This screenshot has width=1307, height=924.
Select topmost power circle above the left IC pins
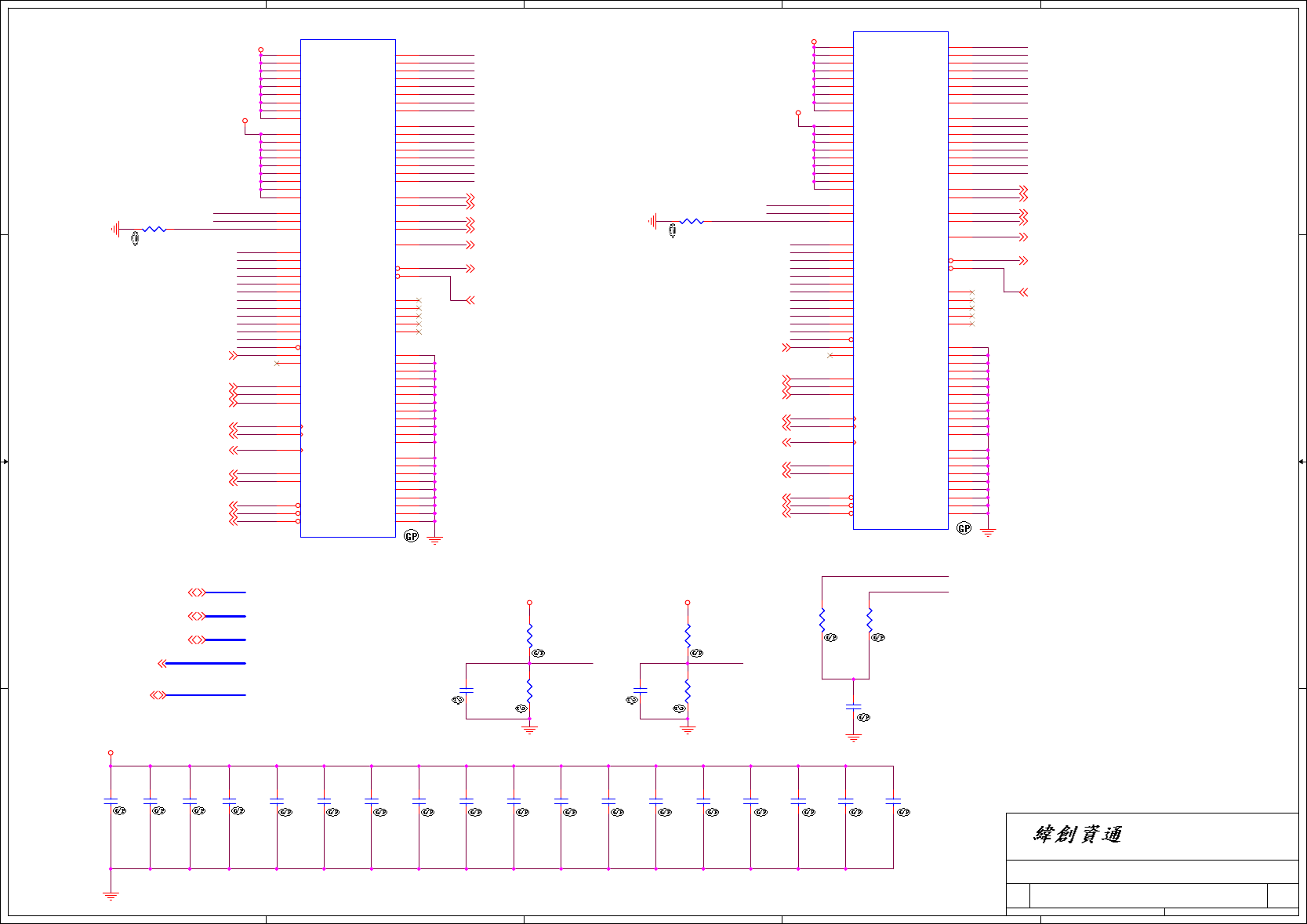(x=261, y=49)
